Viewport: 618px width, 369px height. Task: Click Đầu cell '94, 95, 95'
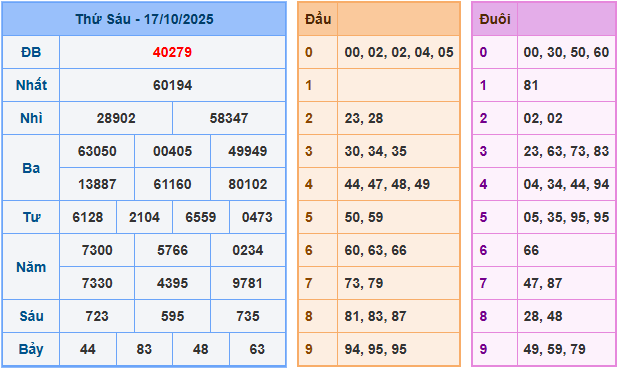click(x=375, y=349)
